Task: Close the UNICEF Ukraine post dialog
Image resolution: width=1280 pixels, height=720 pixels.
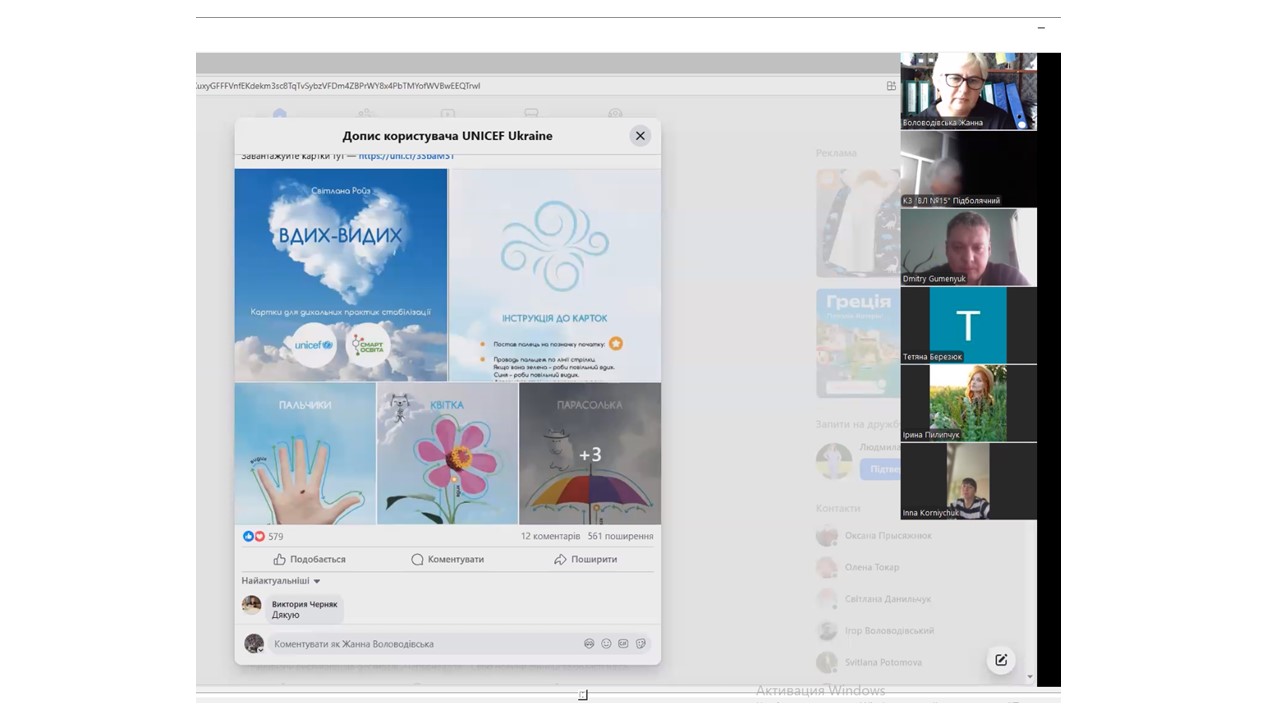Action: (x=640, y=136)
